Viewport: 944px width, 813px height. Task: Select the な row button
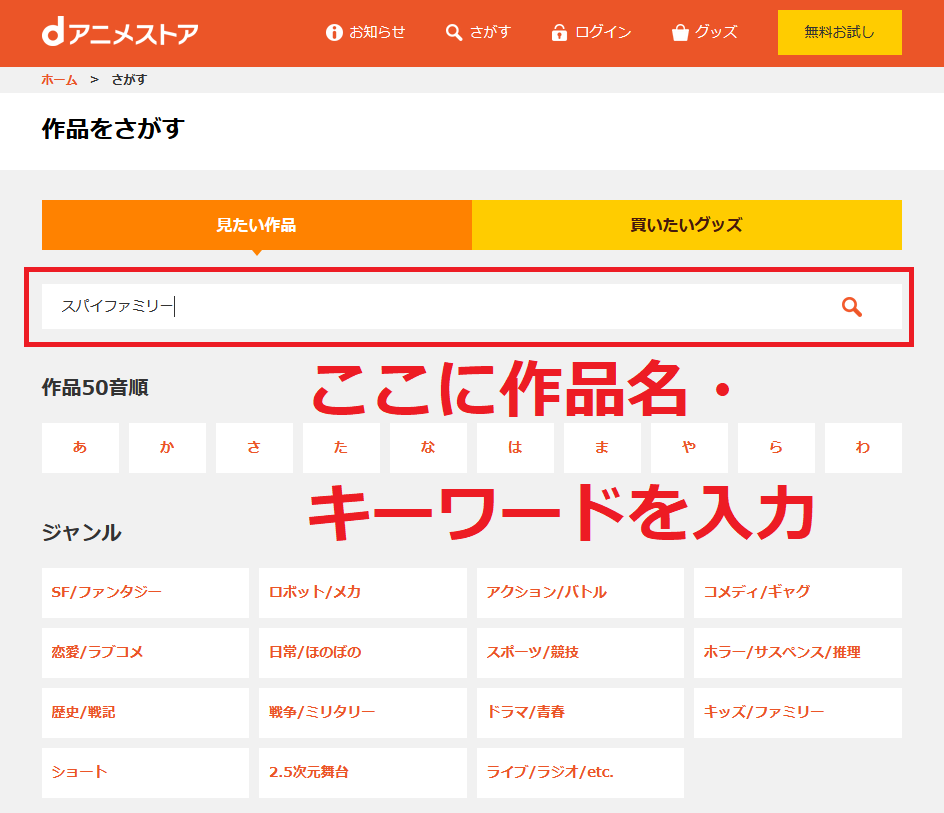[429, 447]
